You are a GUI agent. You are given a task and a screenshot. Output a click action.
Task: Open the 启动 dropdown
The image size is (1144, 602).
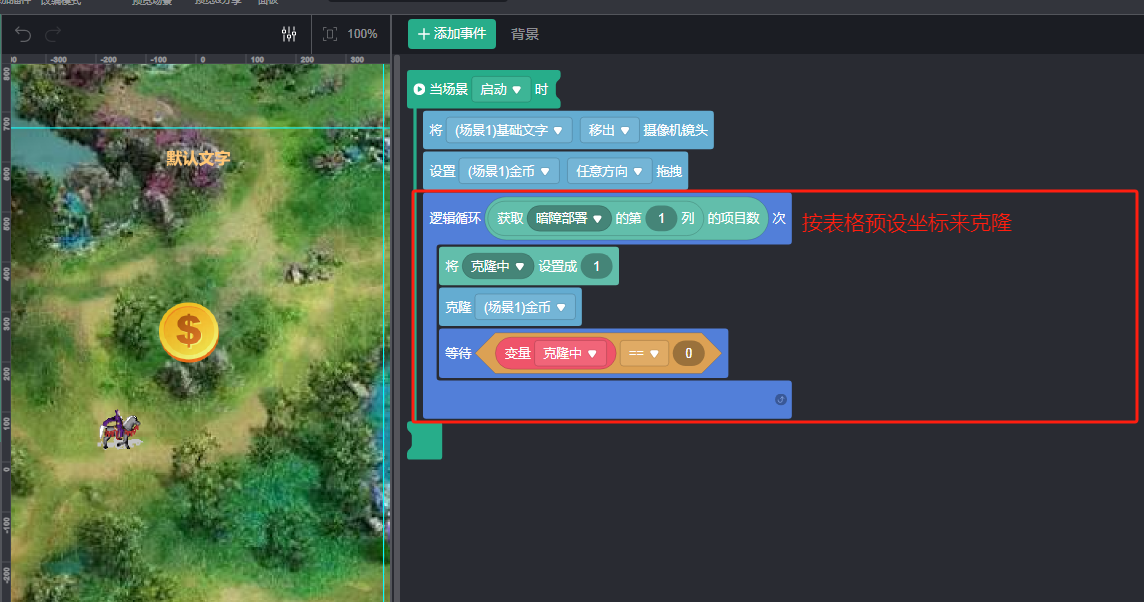tap(500, 89)
